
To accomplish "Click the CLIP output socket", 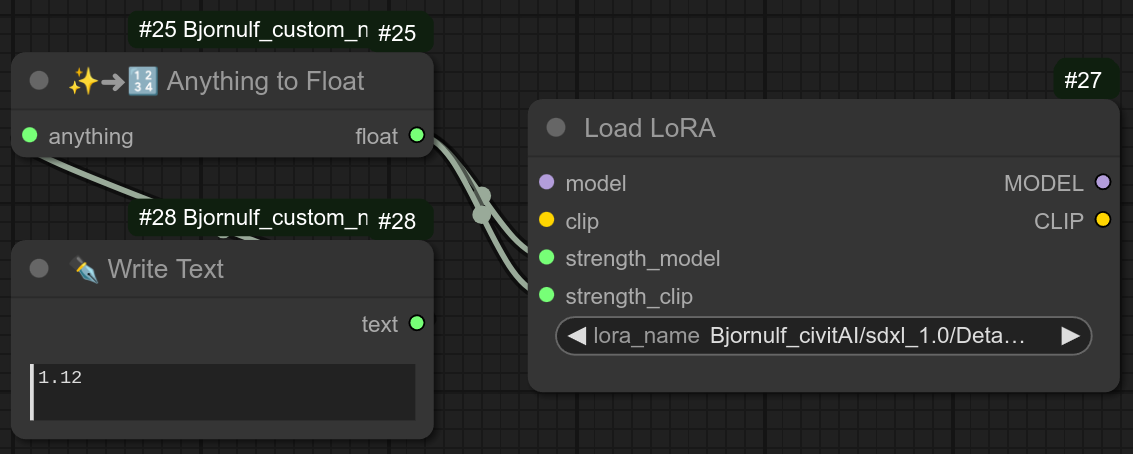I will click(1103, 220).
